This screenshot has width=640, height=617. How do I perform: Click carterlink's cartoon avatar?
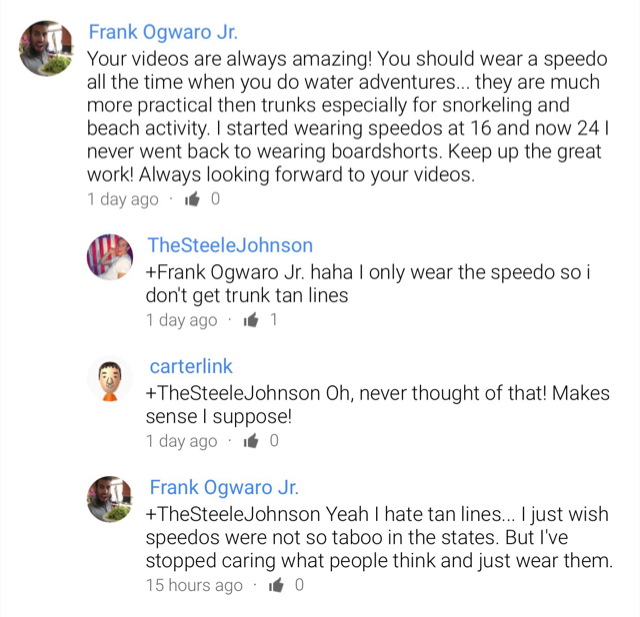(110, 380)
